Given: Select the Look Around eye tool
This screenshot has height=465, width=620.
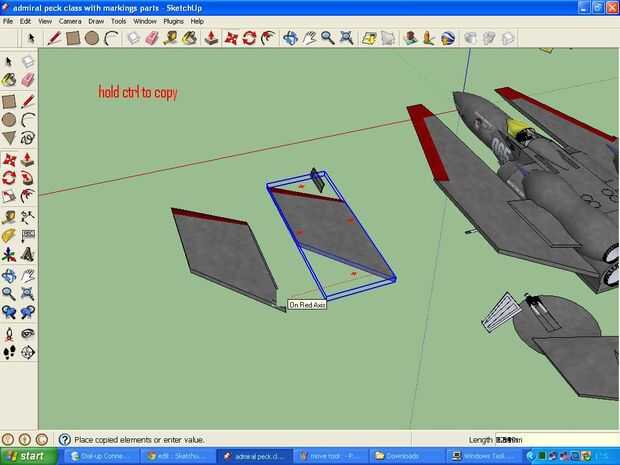Looking at the screenshot, I should coord(28,333).
